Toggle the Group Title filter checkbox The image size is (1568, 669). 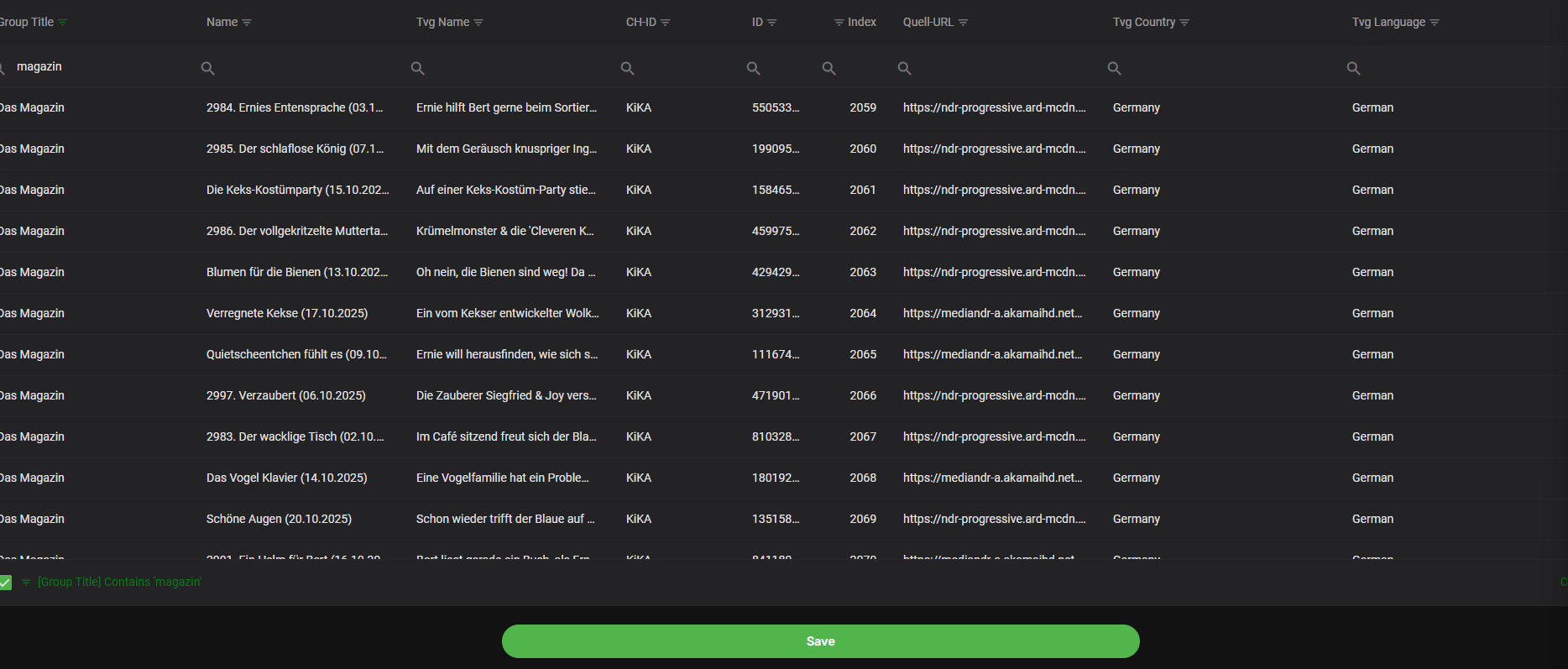[x=6, y=583]
